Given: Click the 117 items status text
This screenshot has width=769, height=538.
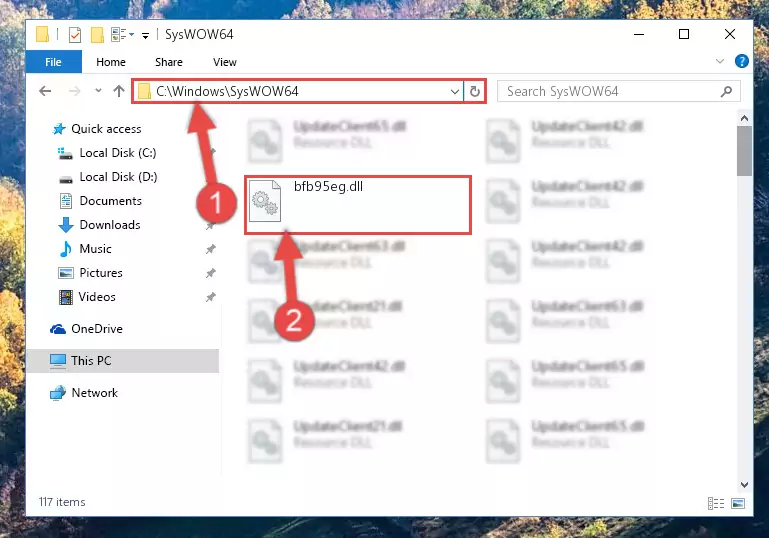Looking at the screenshot, I should coord(62,502).
